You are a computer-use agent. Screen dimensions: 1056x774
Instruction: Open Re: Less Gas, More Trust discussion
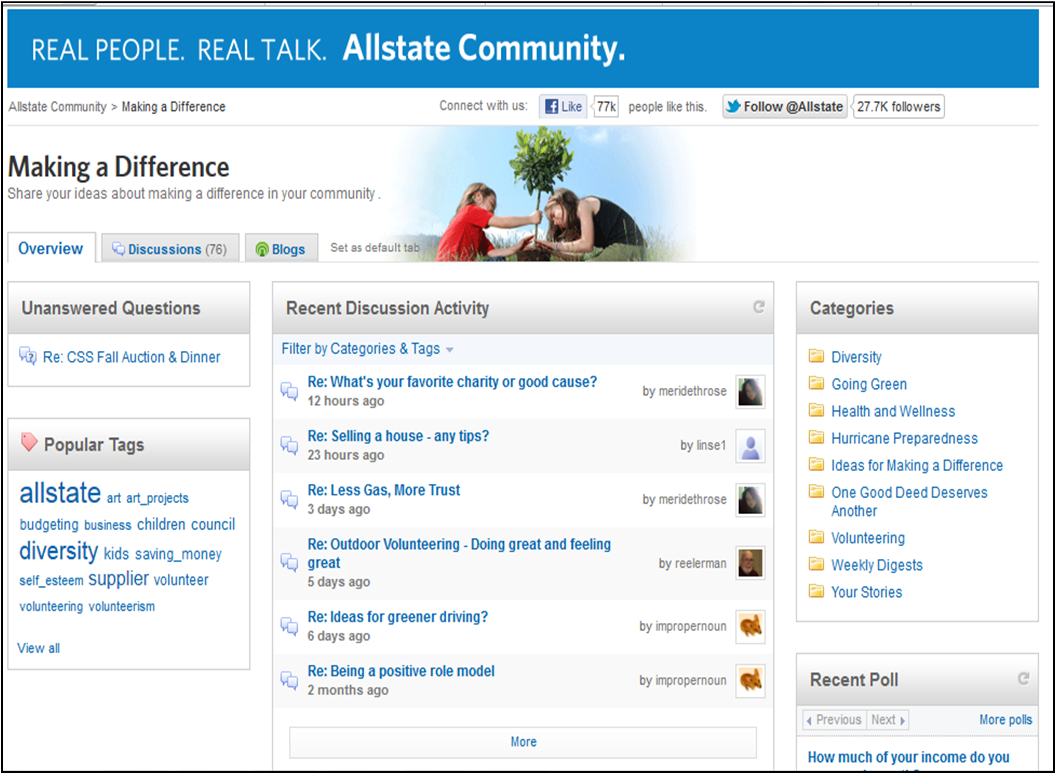(x=384, y=490)
